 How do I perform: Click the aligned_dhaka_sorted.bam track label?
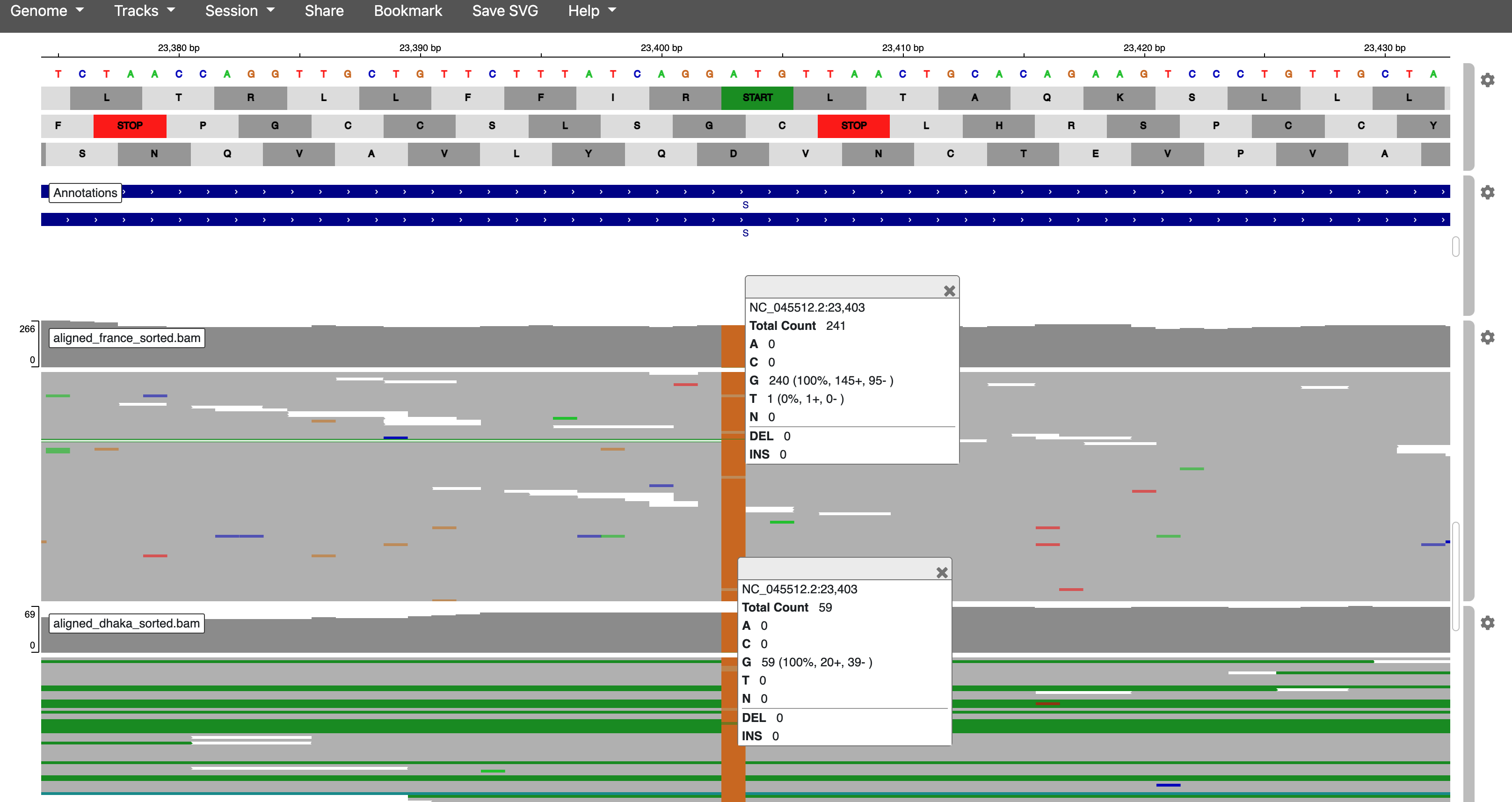coord(126,623)
